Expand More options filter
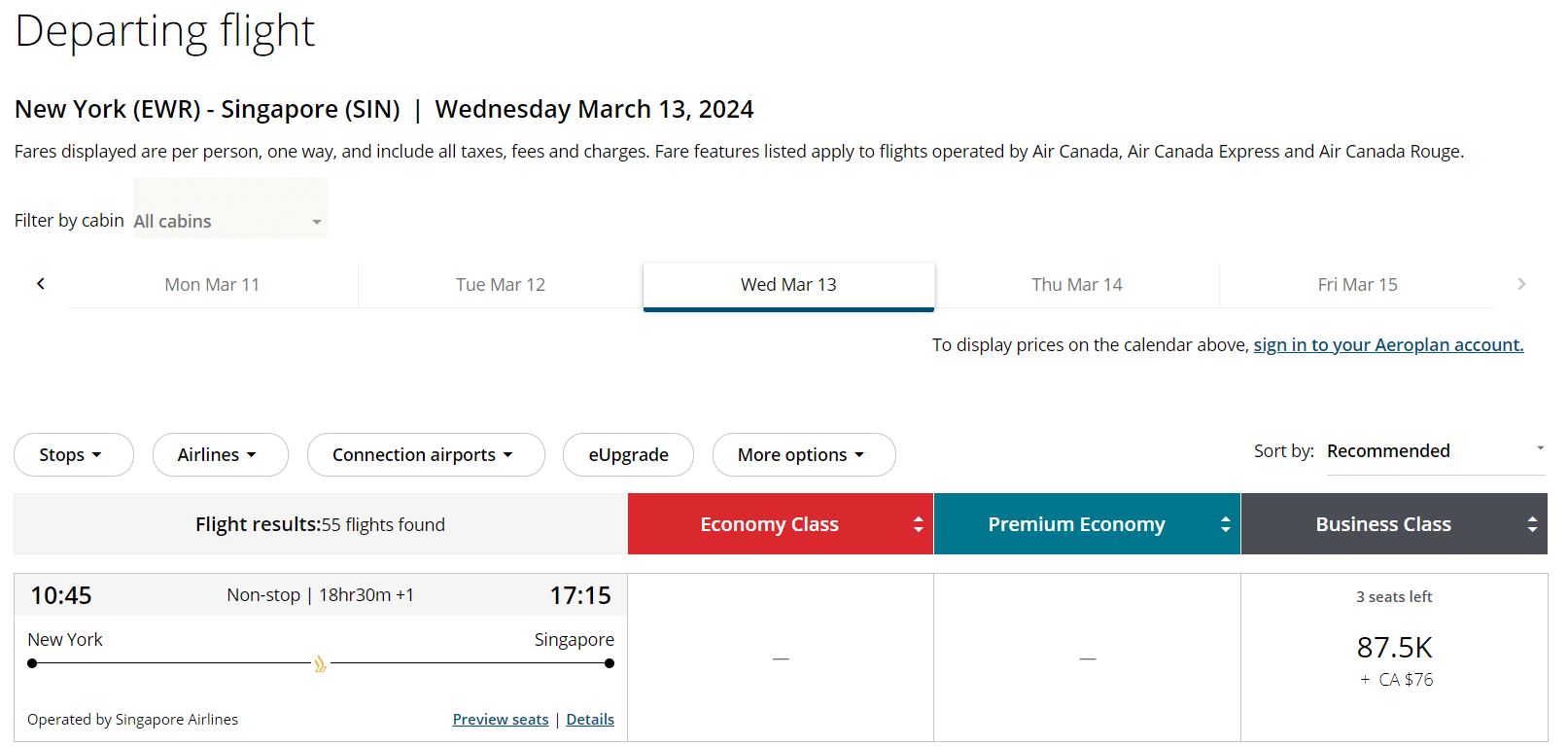Screen dimensions: 1568x746 (x=803, y=455)
